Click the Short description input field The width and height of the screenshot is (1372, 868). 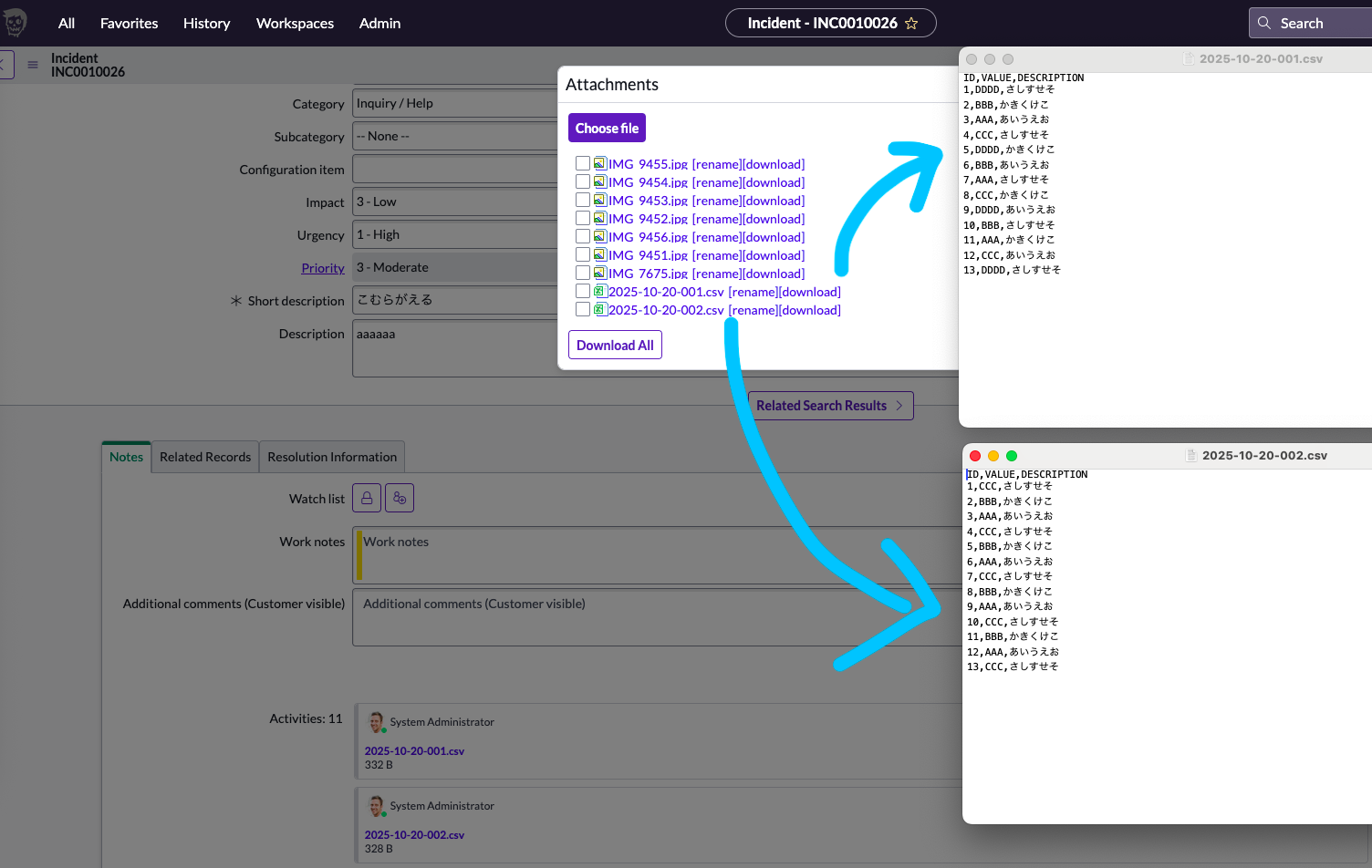[x=455, y=300]
